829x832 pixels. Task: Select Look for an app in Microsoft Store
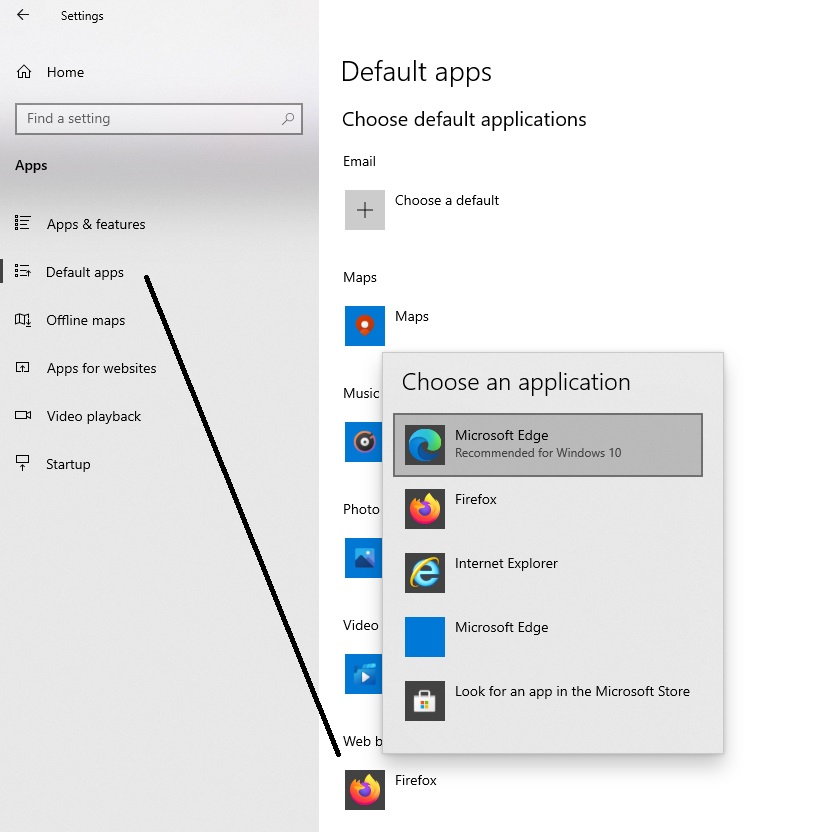(x=548, y=701)
